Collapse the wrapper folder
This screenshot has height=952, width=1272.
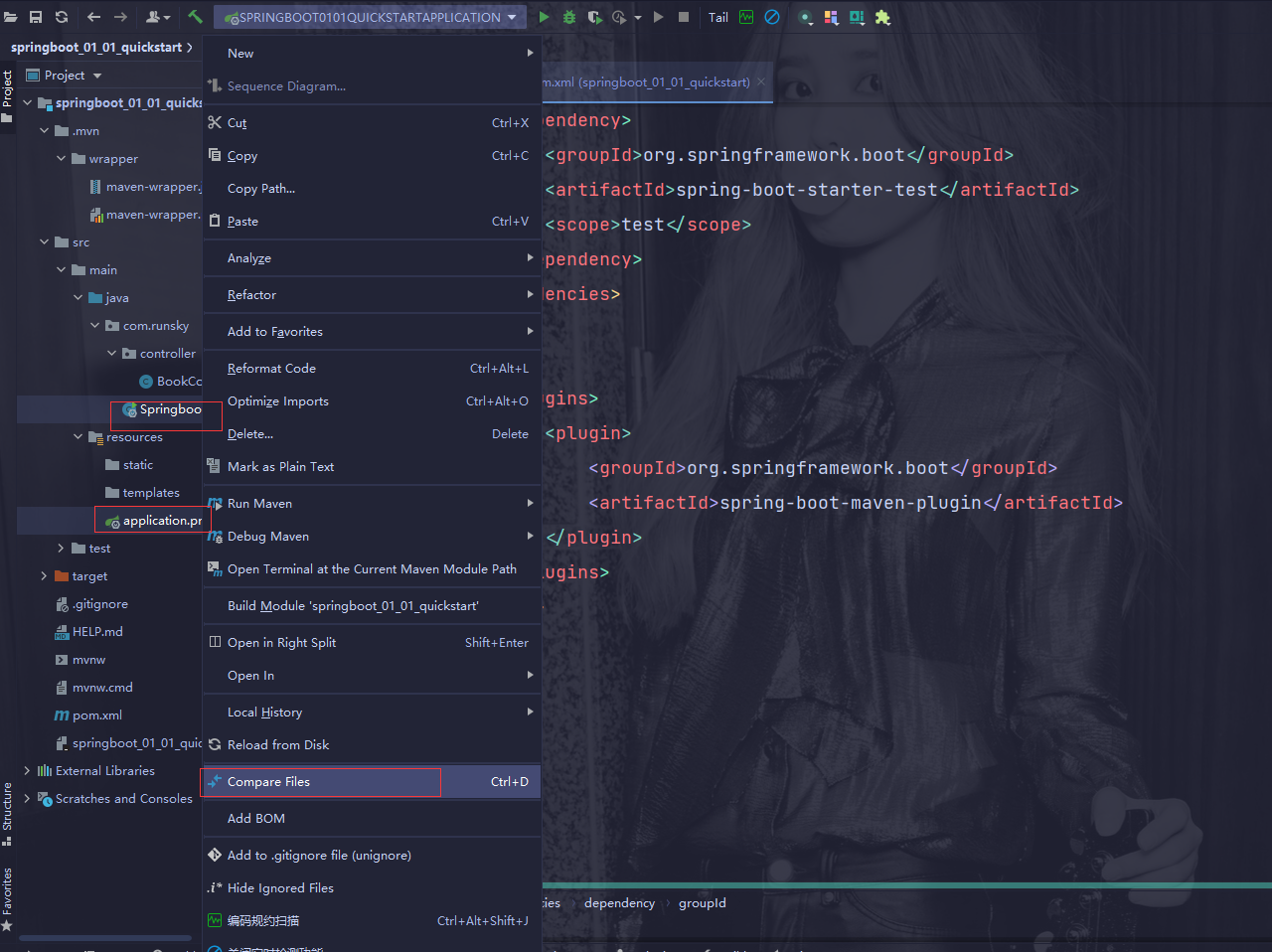point(61,159)
